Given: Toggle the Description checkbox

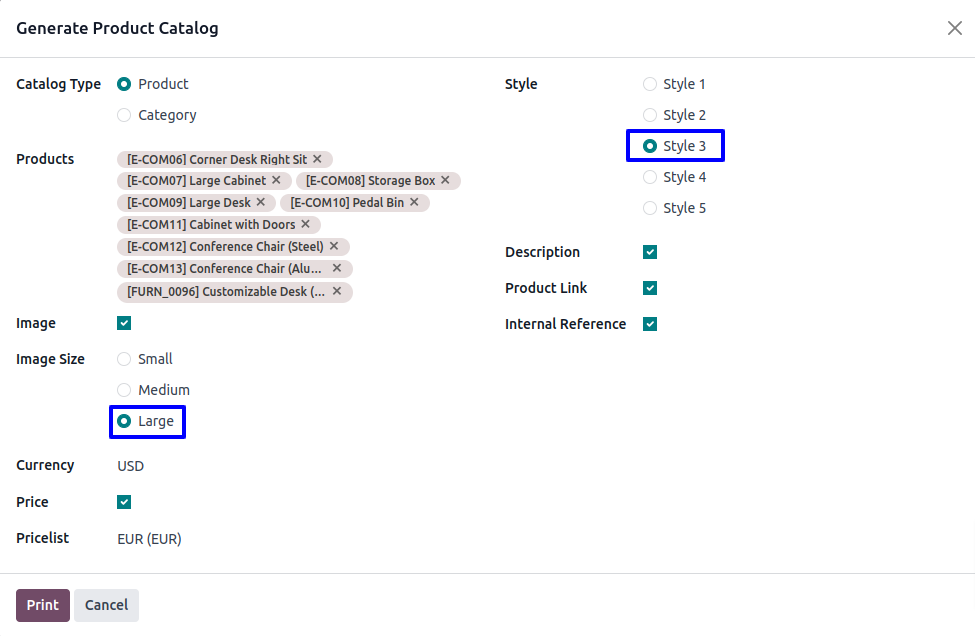Looking at the screenshot, I should click(650, 252).
